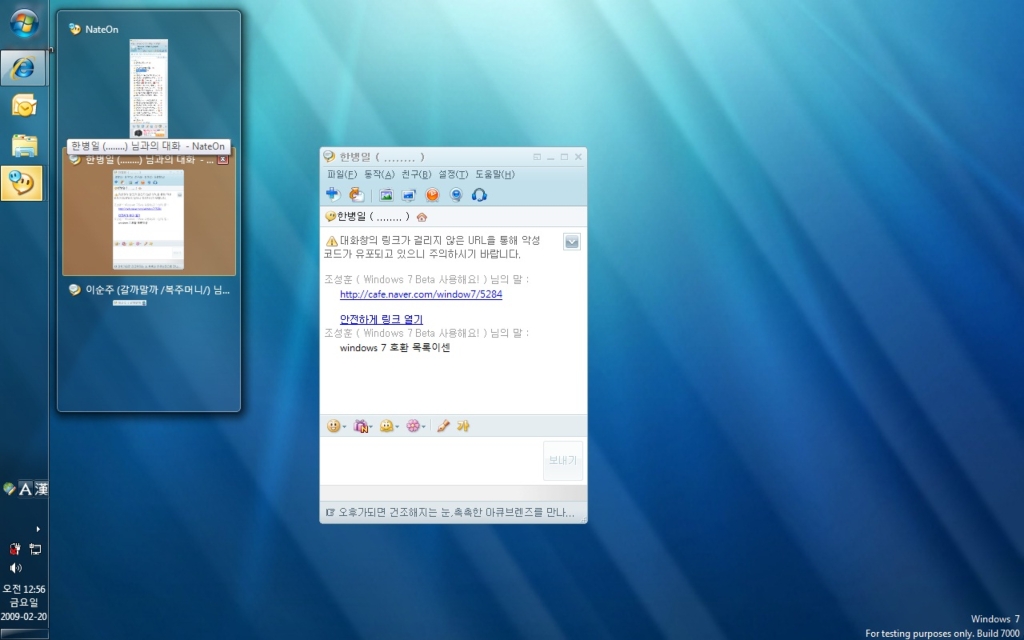This screenshot has height=640, width=1024.
Task: Start a webcam video chat
Action: tap(456, 195)
